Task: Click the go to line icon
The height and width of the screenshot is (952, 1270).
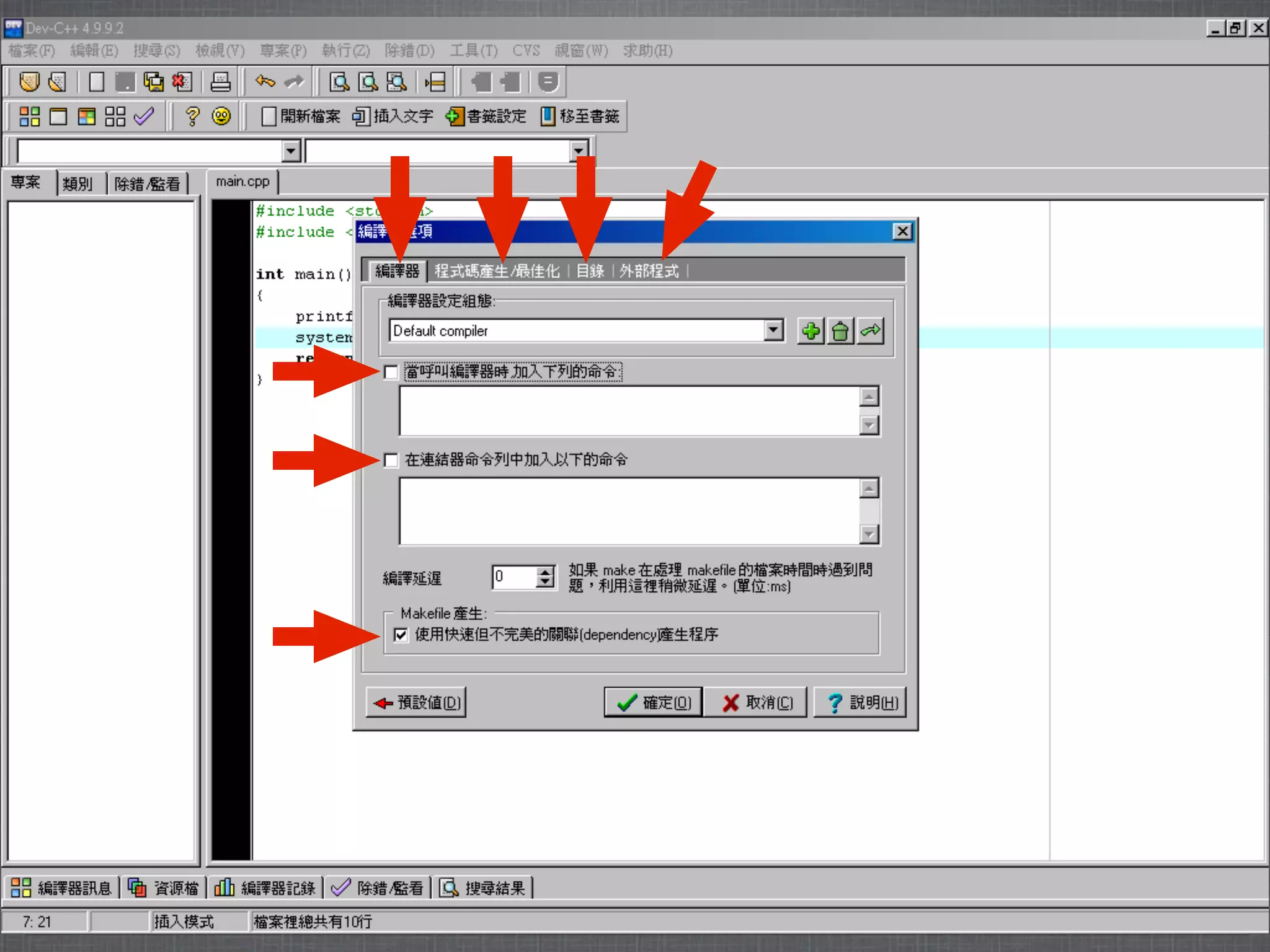Action: (435, 82)
